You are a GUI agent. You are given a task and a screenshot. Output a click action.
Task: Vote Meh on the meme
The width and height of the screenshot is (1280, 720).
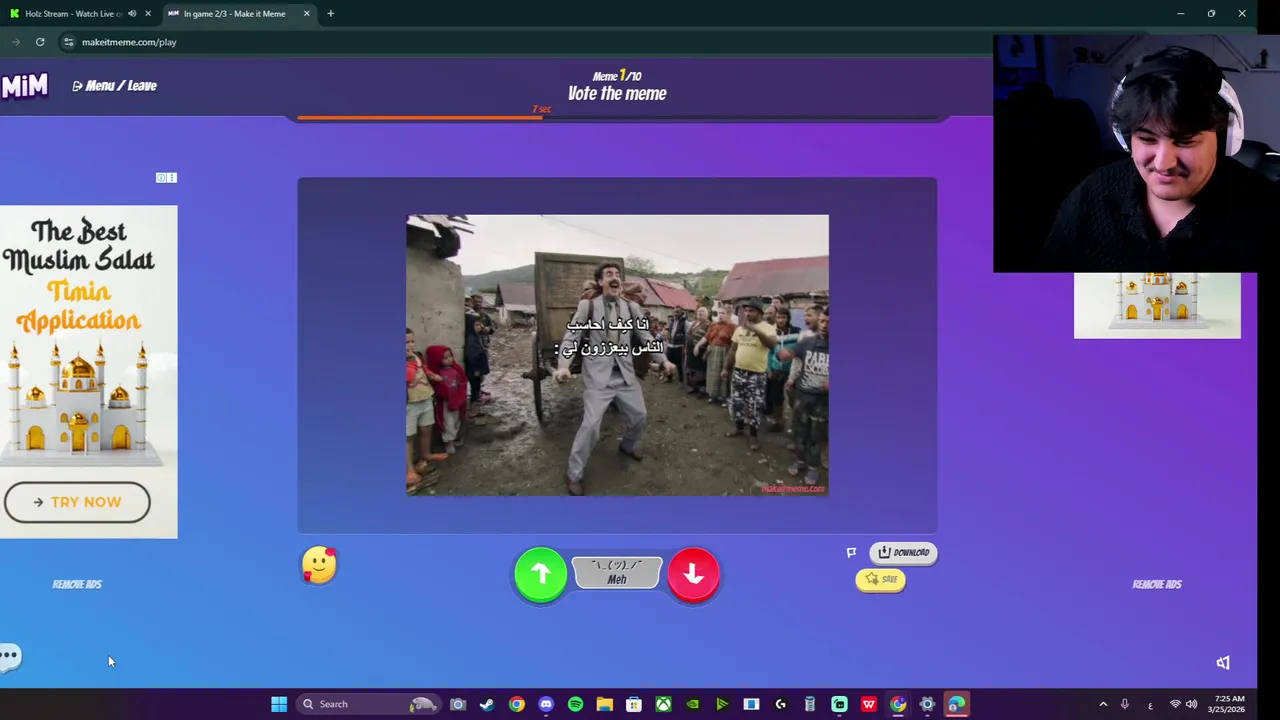617,573
